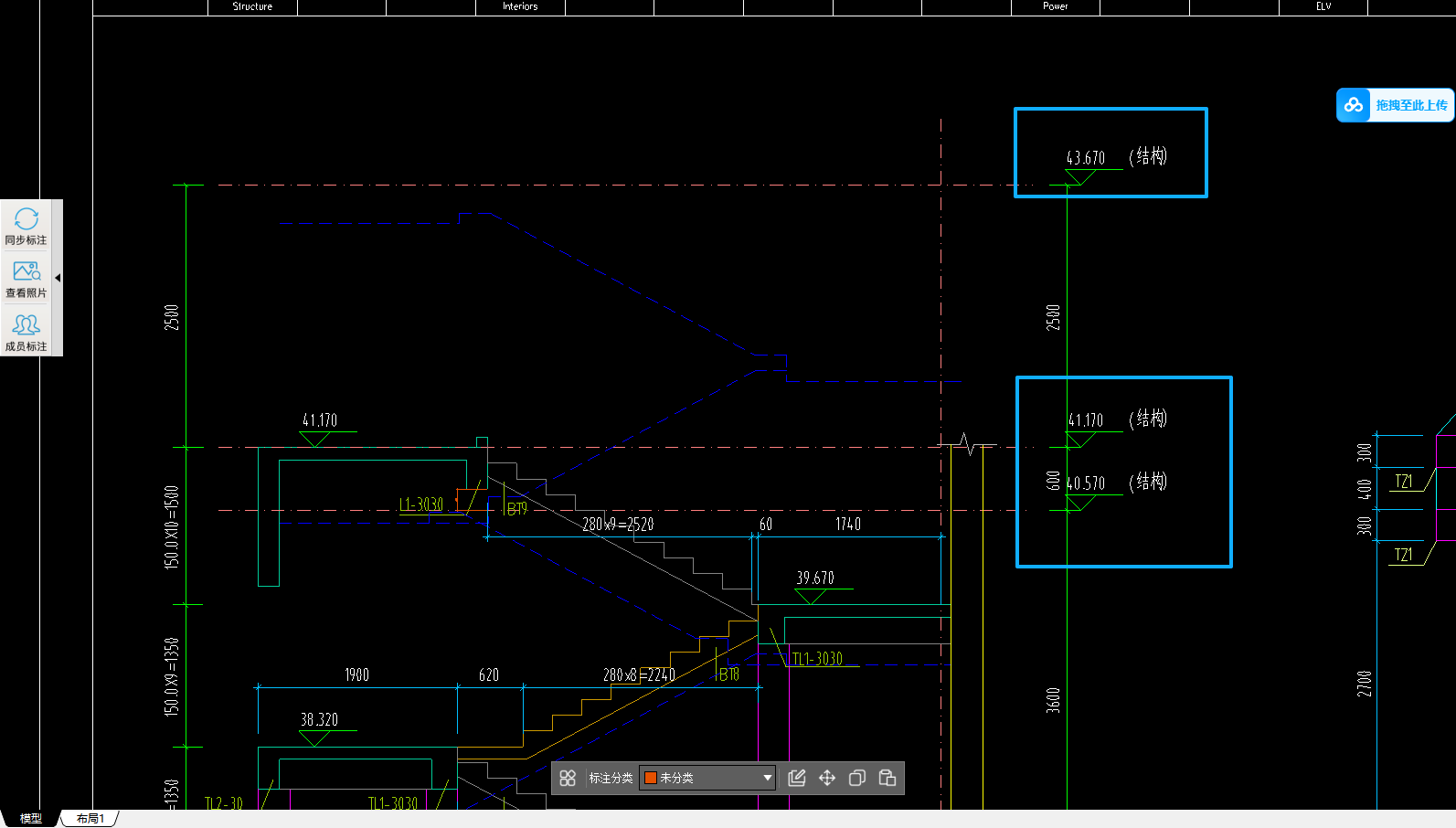Open 成员标注 member annotations tool
Image resolution: width=1456 pixels, height=828 pixels.
click(x=26, y=332)
